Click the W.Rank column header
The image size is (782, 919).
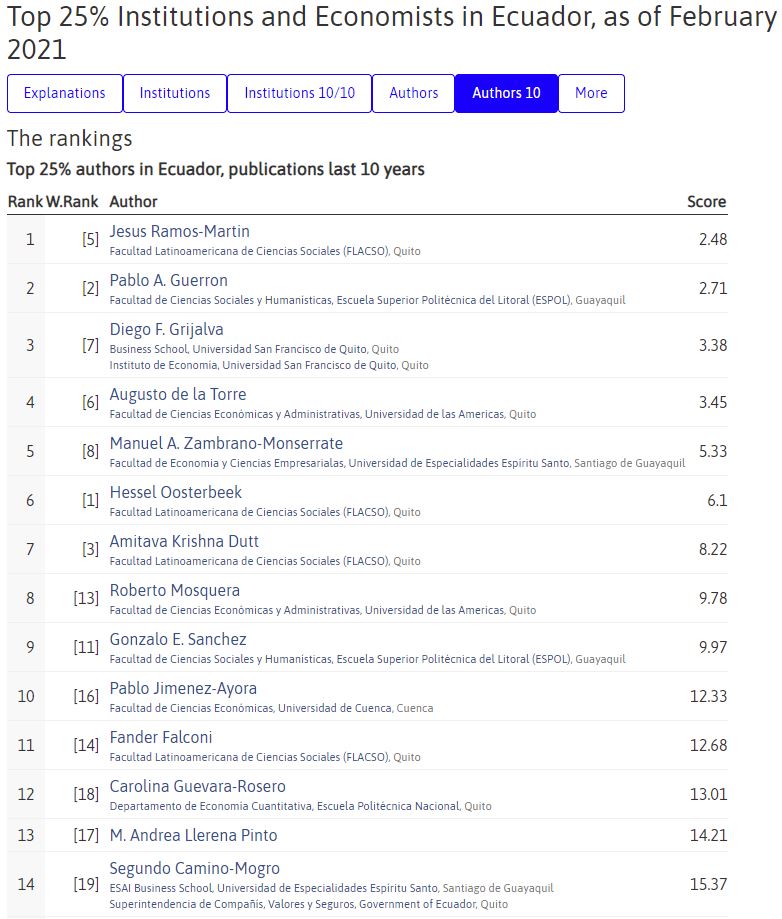pyautogui.click(x=72, y=202)
